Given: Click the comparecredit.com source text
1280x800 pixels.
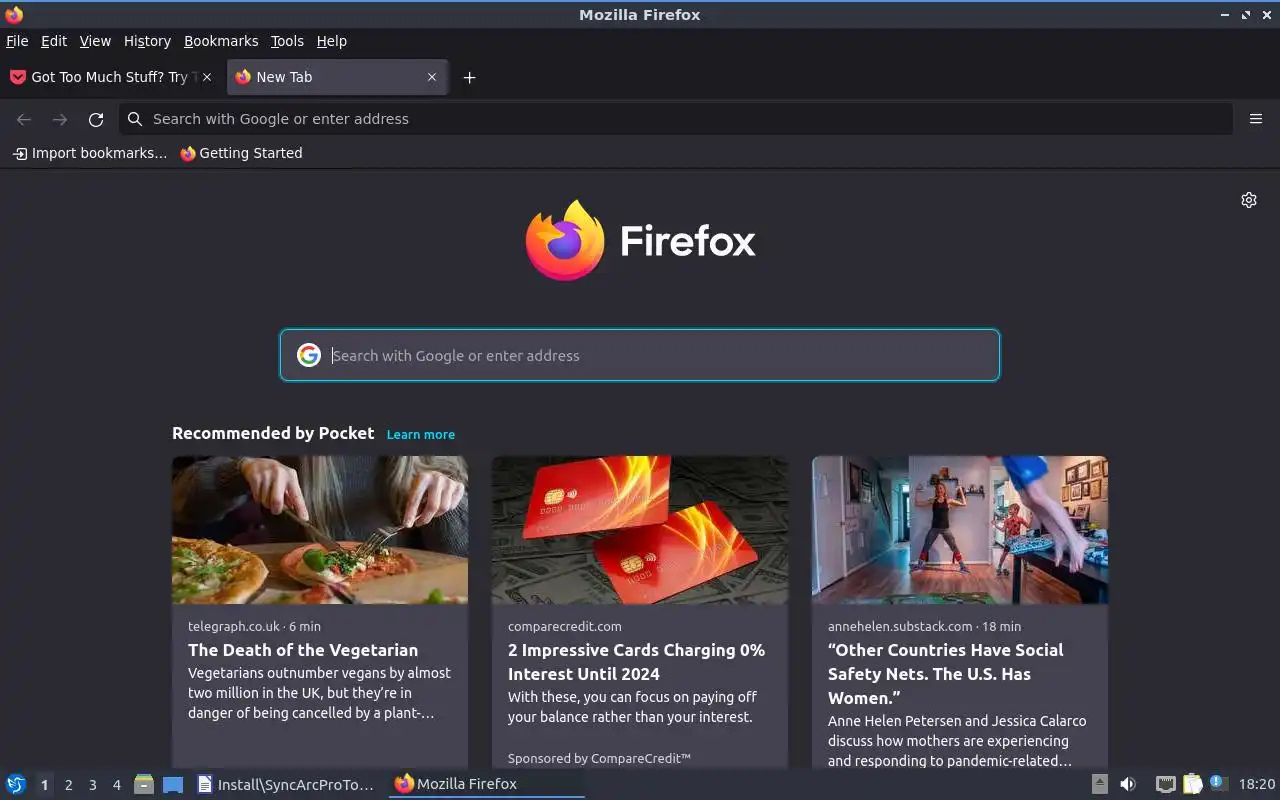Looking at the screenshot, I should pos(565,626).
